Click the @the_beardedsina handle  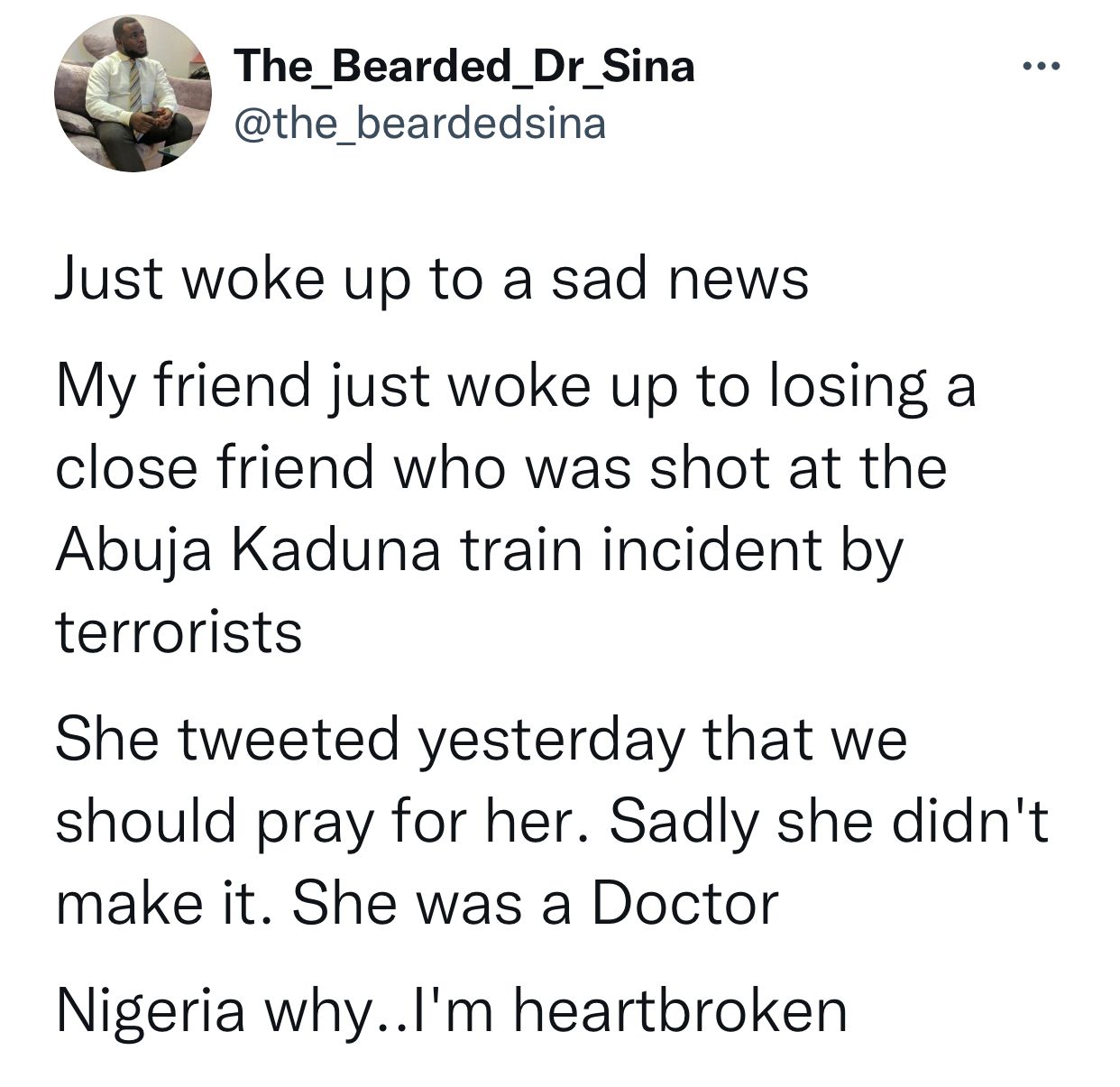[419, 124]
